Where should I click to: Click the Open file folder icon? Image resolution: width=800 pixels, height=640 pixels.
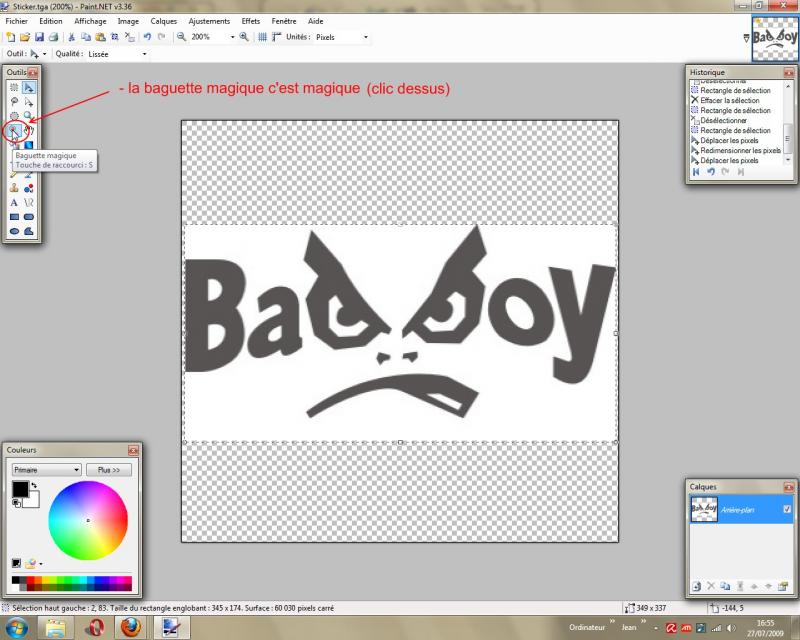click(x=24, y=37)
